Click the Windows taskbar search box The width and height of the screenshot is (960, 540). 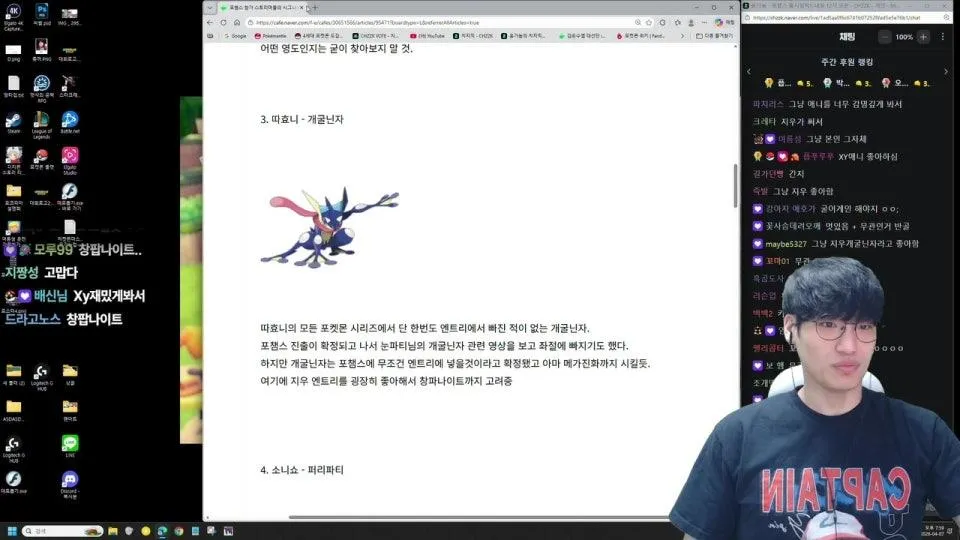(62, 531)
